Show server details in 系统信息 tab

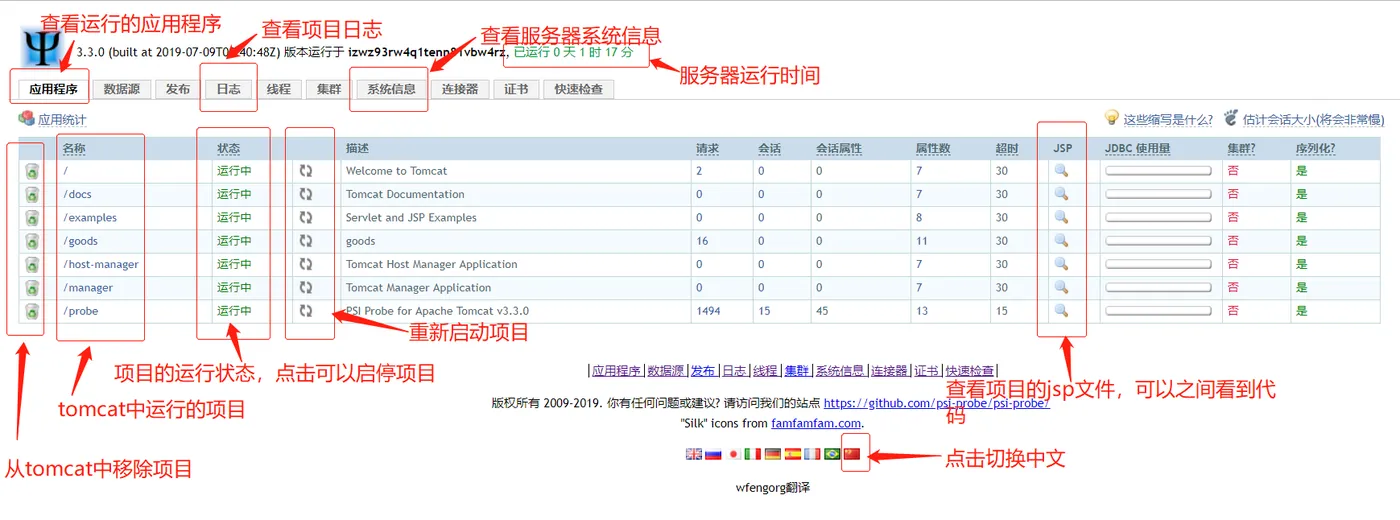coord(391,89)
